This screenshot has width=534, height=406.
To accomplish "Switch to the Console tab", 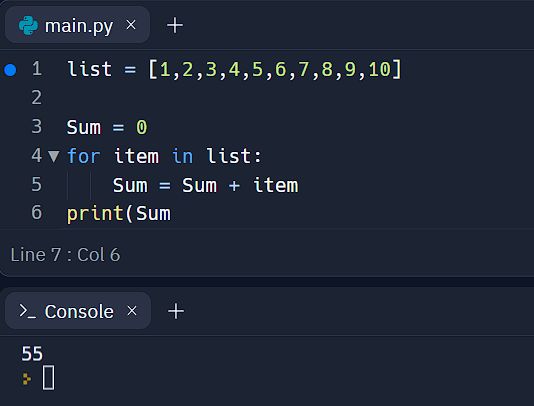I will pos(78,311).
